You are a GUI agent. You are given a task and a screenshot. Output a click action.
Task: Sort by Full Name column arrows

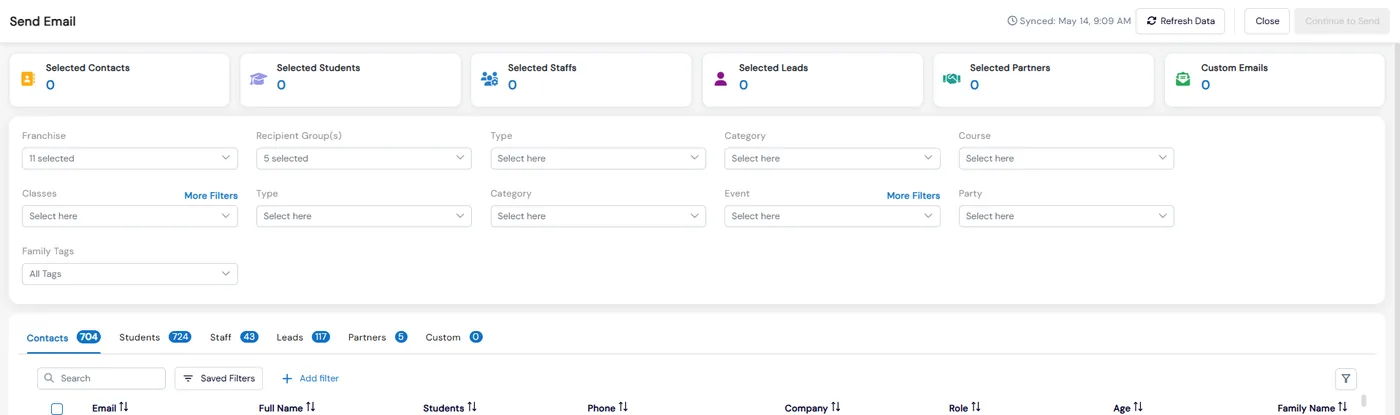(311, 408)
